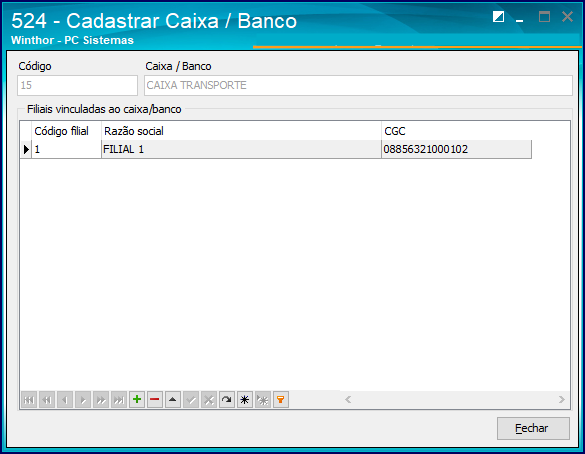This screenshot has width=585, height=454.
Task: Go to bookmark with gray asterisk icon
Action: click(x=263, y=400)
